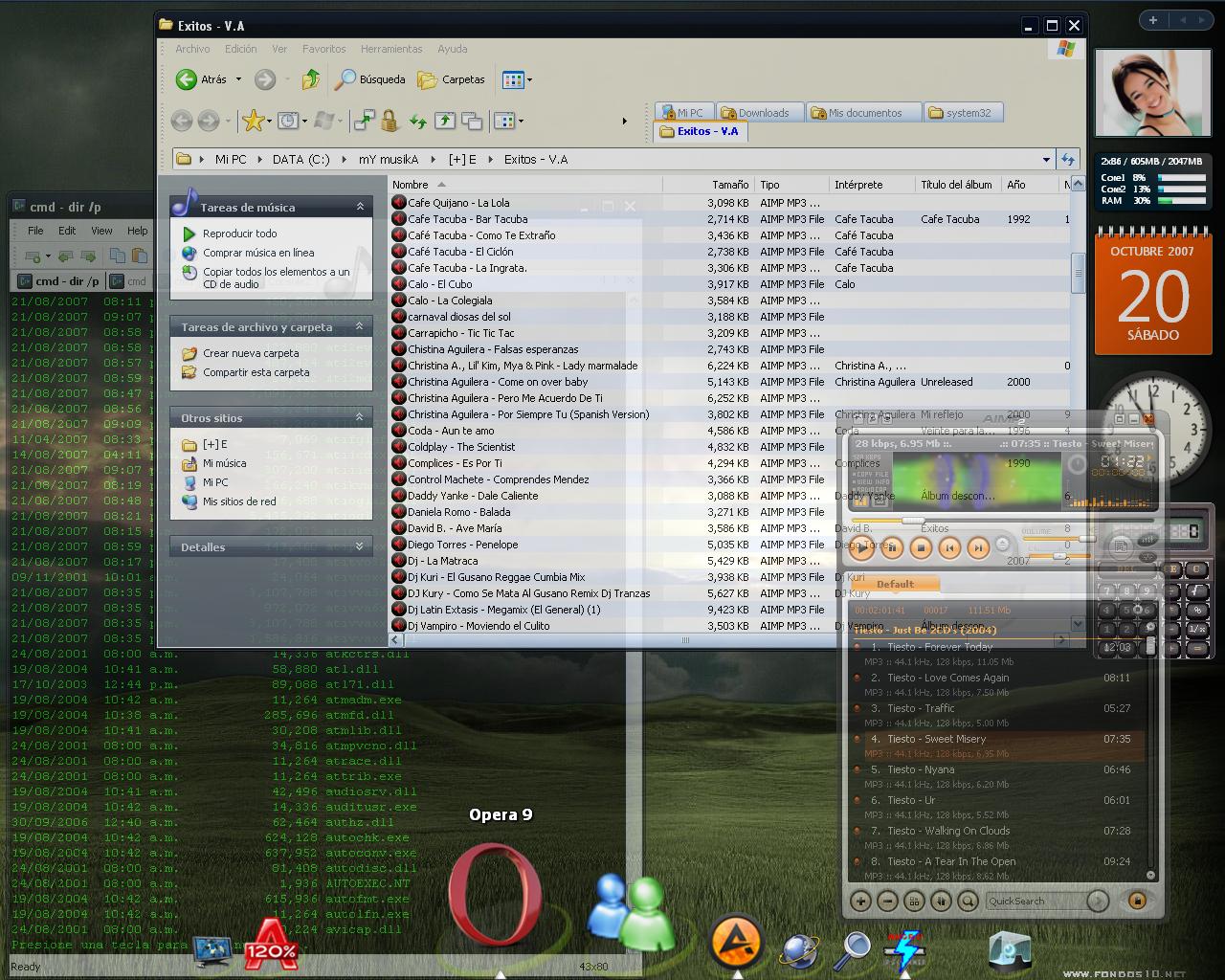Screen dimensions: 1225x980
Task: Open the favorites star icon in toolbar
Action: [253, 121]
